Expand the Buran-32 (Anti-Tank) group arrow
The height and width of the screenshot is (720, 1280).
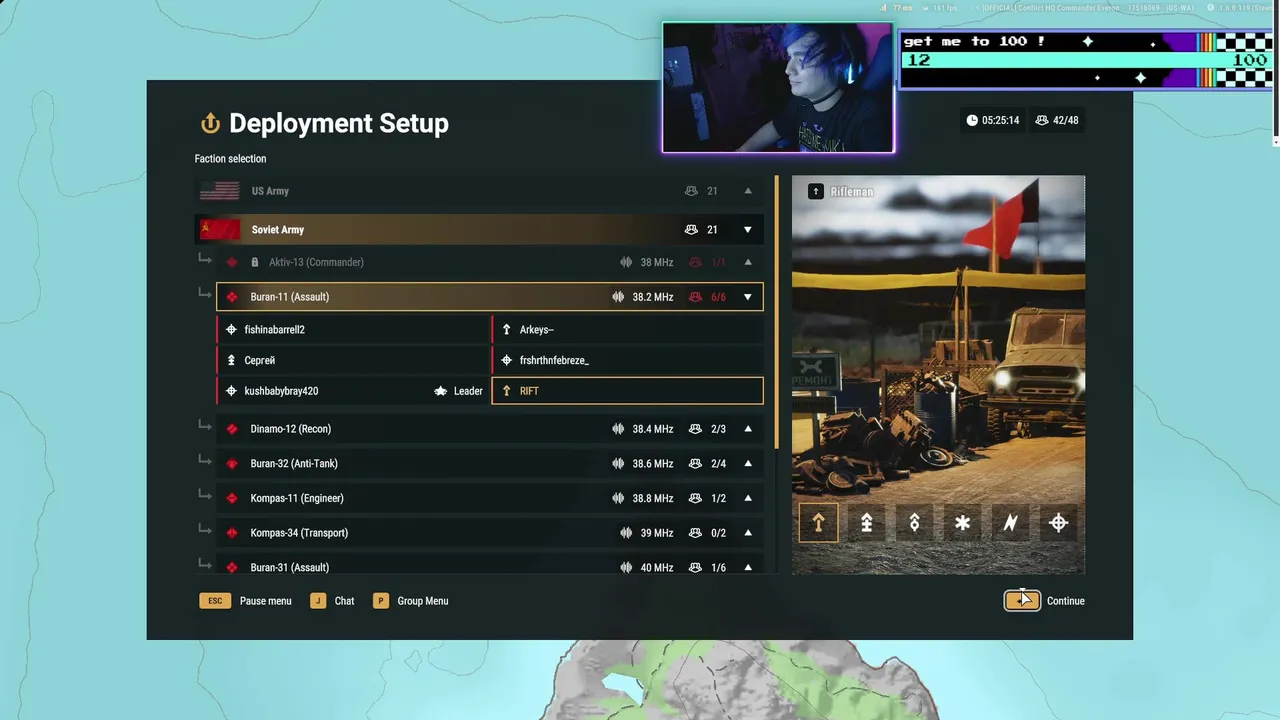tap(748, 464)
